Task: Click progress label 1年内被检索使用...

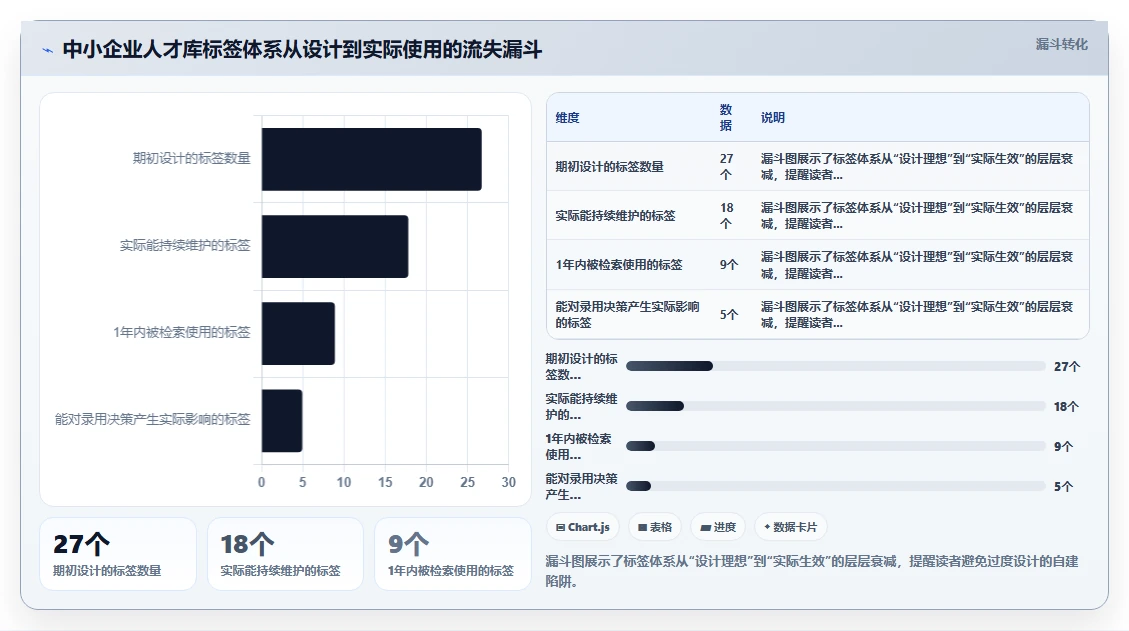Action: click(x=578, y=447)
